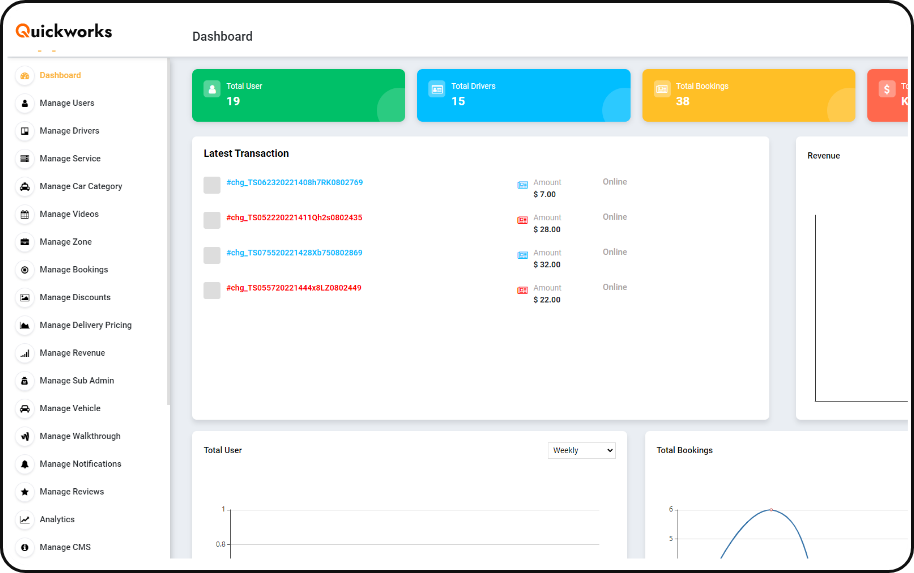Click the card icon beside $ 32.00 amount
Viewport: 914px width, 573px height.
(x=522, y=255)
